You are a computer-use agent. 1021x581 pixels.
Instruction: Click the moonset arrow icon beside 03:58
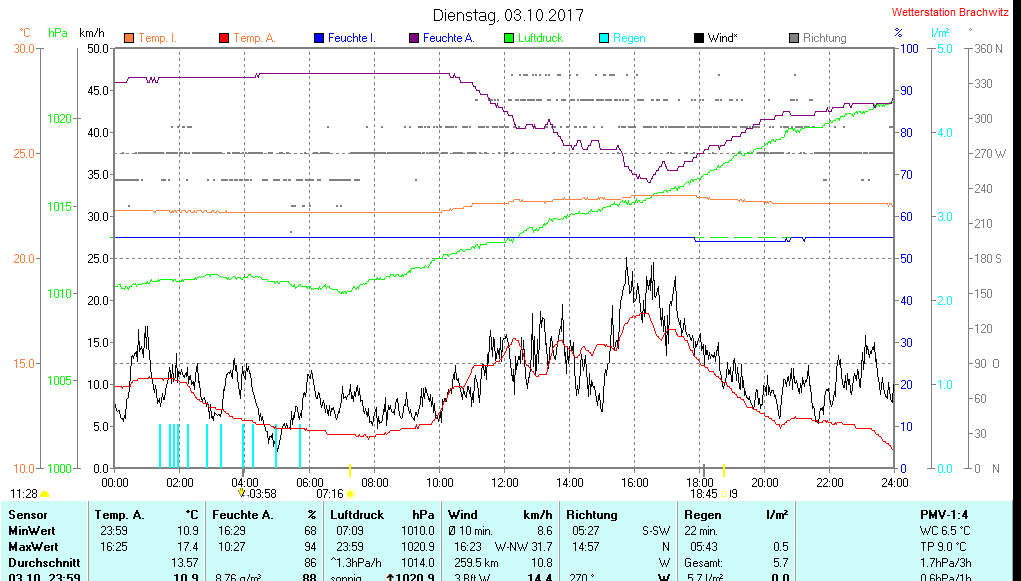tap(241, 493)
